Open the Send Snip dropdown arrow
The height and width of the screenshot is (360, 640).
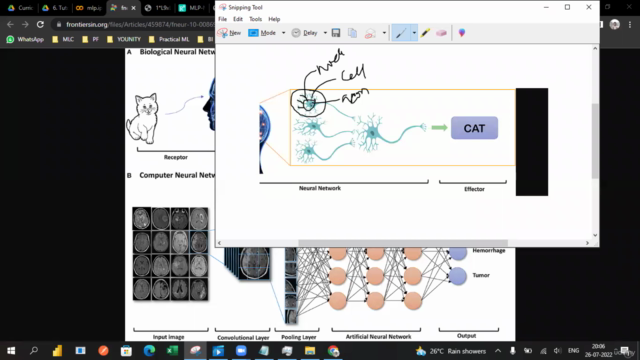click(x=384, y=33)
